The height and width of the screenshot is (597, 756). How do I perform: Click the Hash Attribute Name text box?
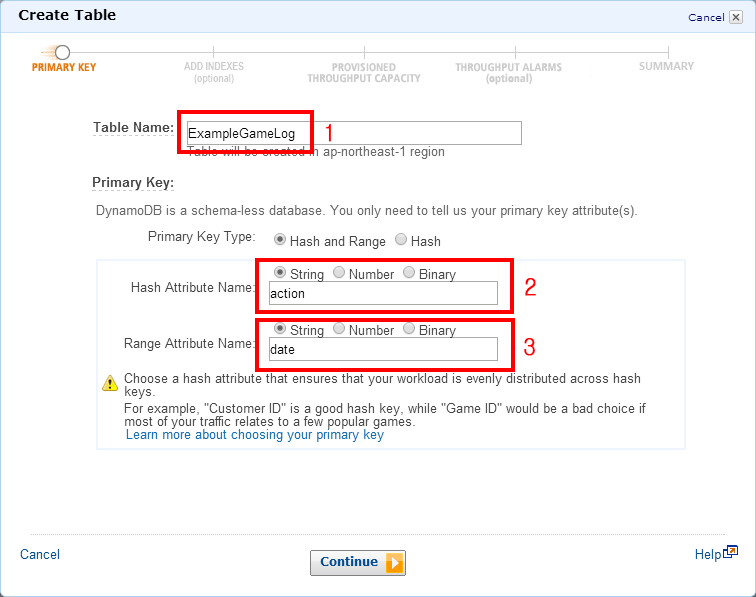pyautogui.click(x=383, y=293)
